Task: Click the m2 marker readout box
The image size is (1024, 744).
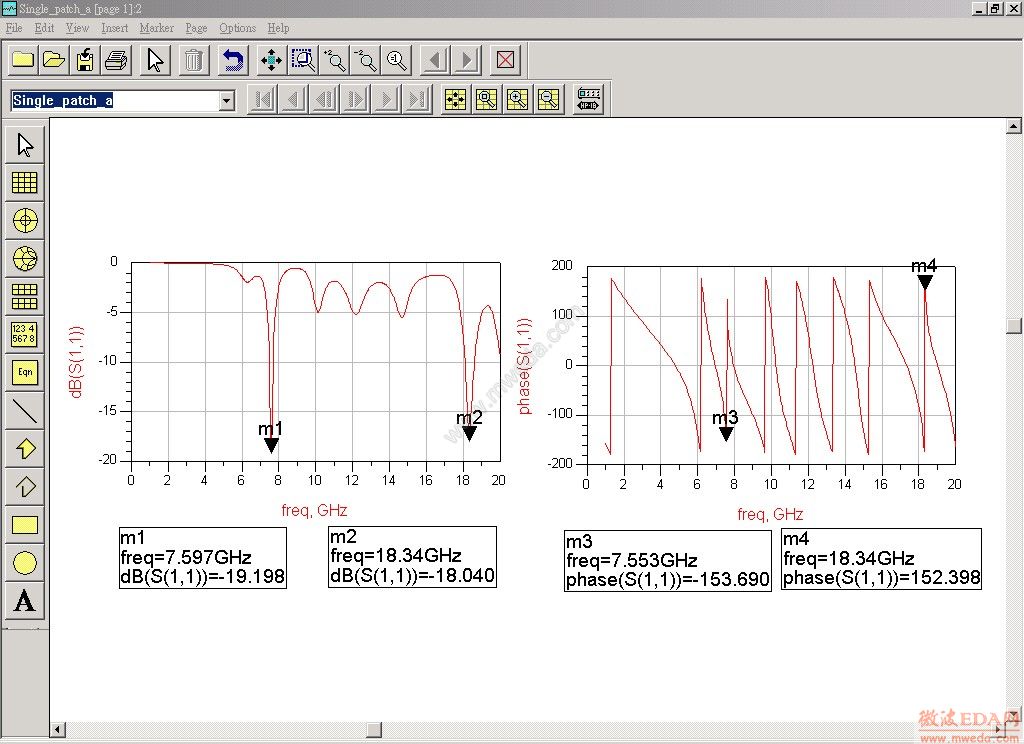Action: [x=412, y=557]
